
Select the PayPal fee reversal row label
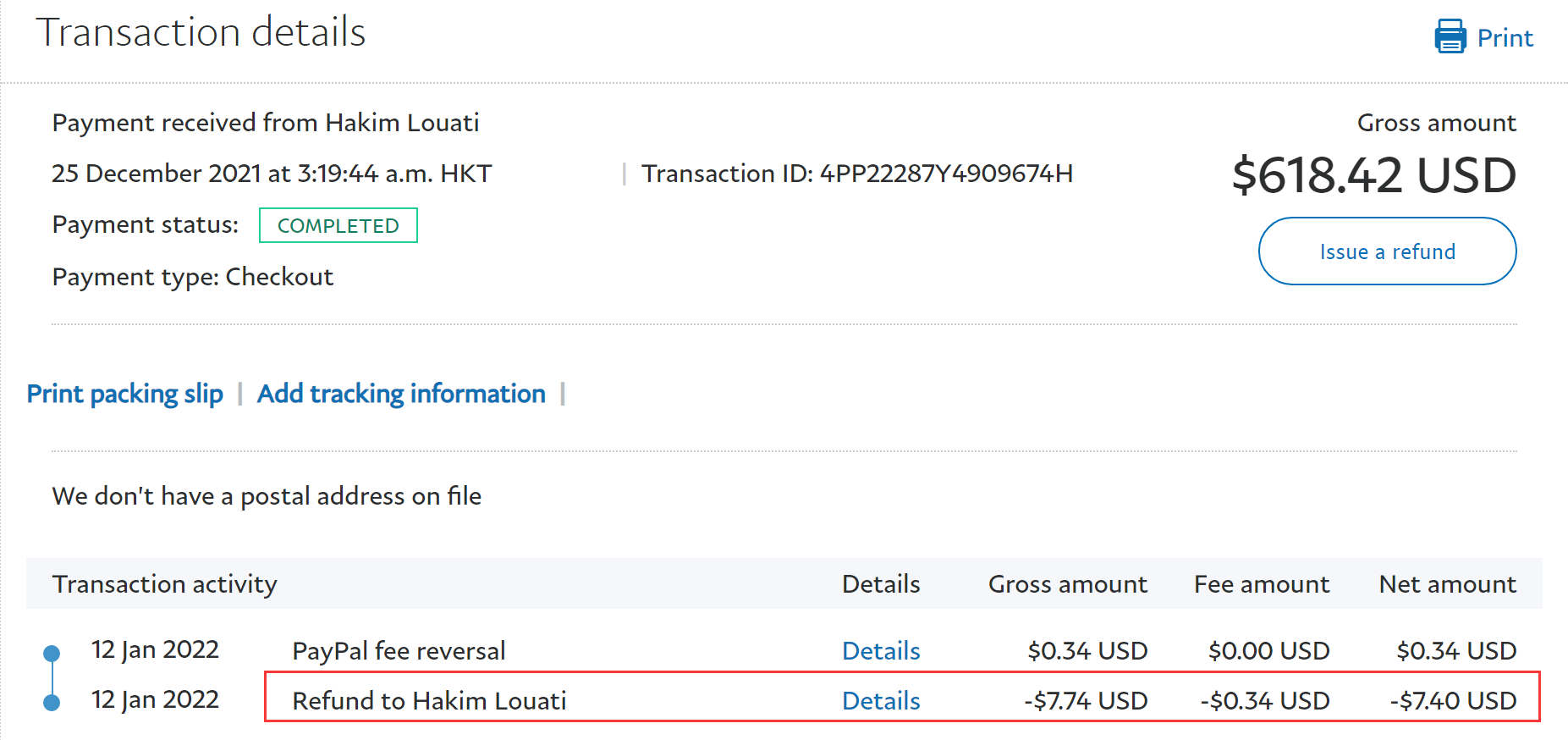click(399, 650)
